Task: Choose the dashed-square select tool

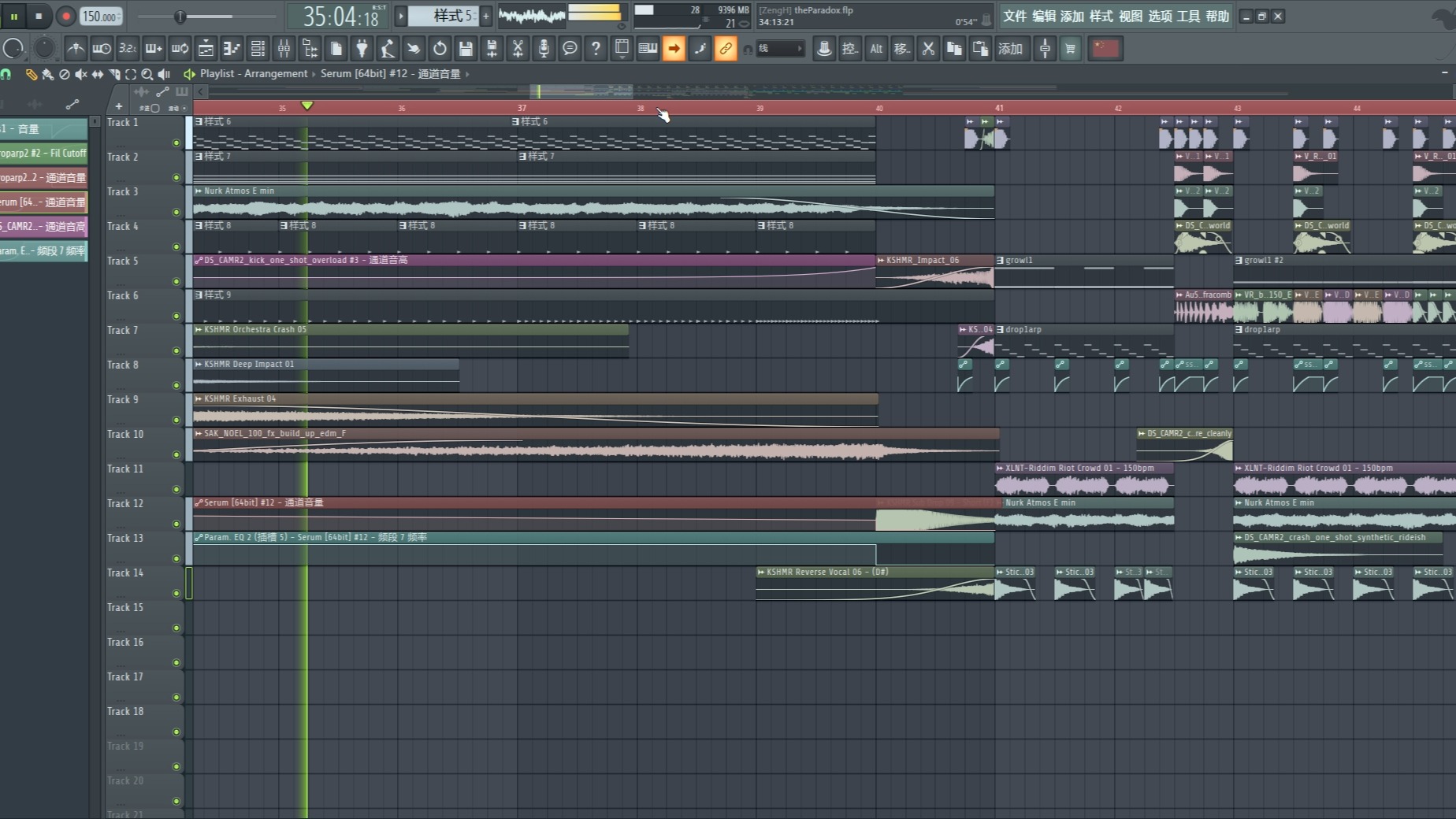Action: [131, 74]
